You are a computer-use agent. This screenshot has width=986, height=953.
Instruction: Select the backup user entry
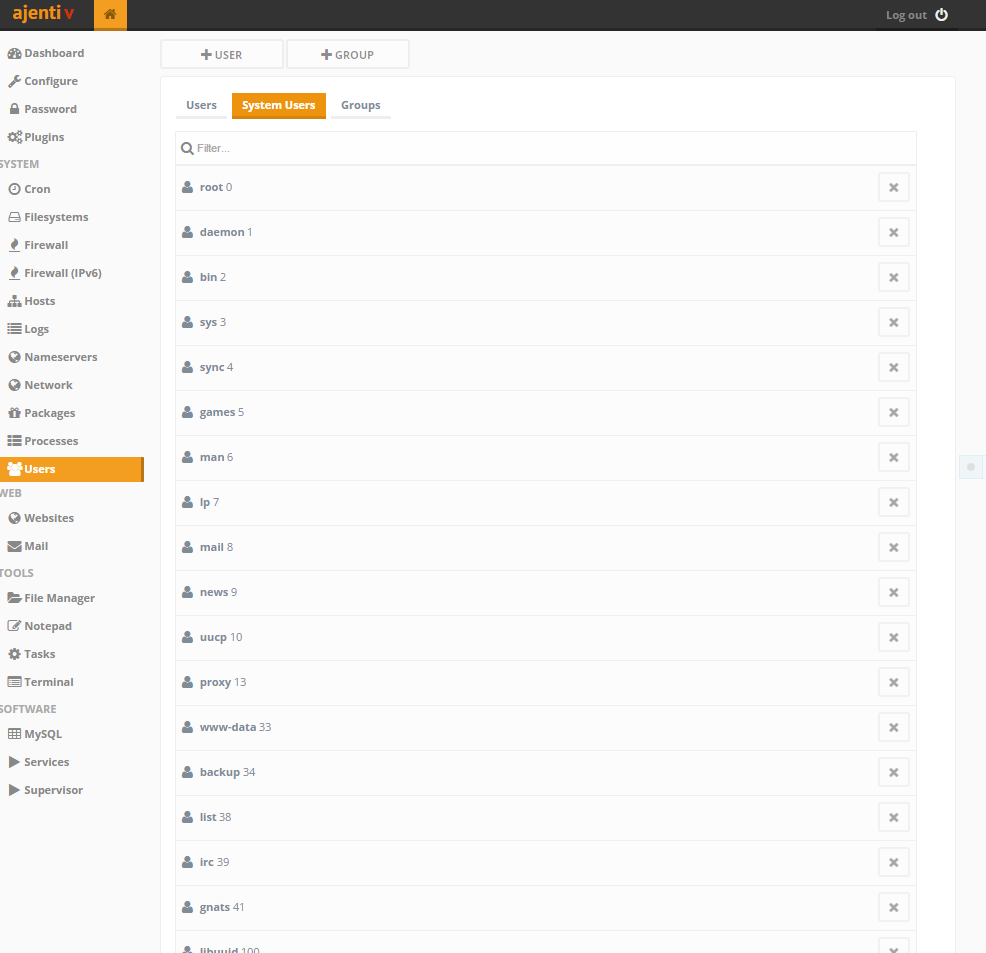220,772
